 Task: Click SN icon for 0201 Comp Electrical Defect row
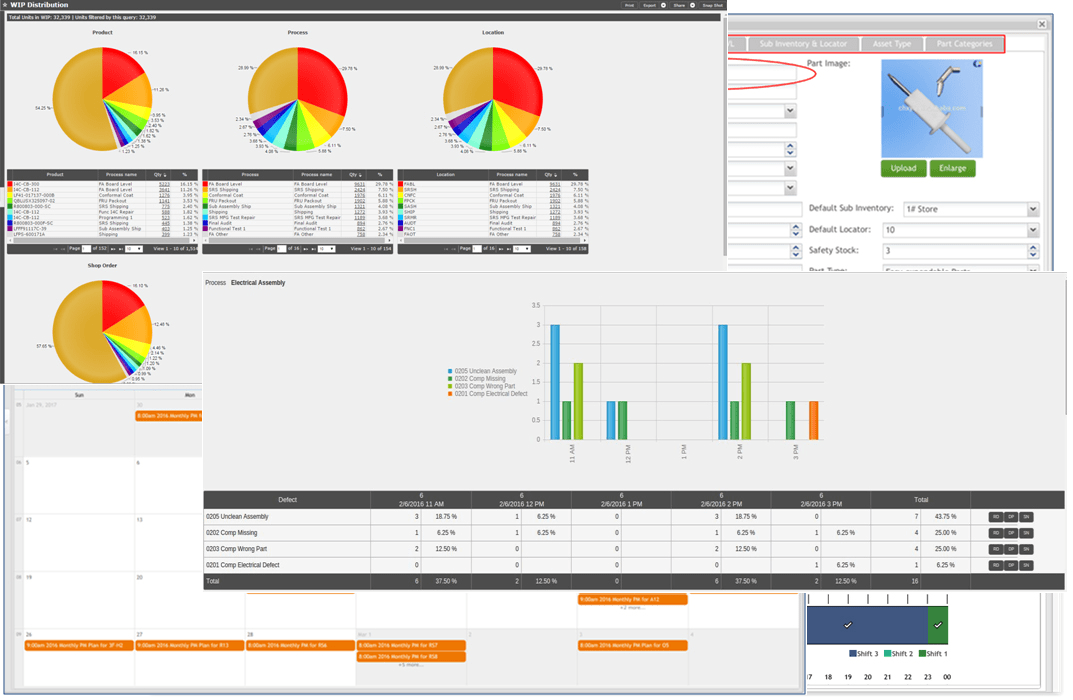[x=1026, y=565]
